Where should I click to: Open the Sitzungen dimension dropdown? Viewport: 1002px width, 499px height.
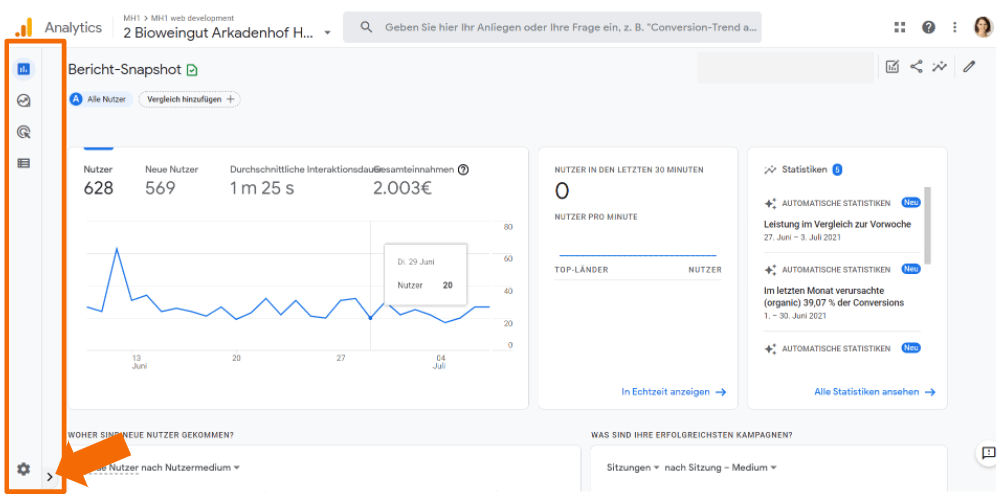tap(633, 467)
